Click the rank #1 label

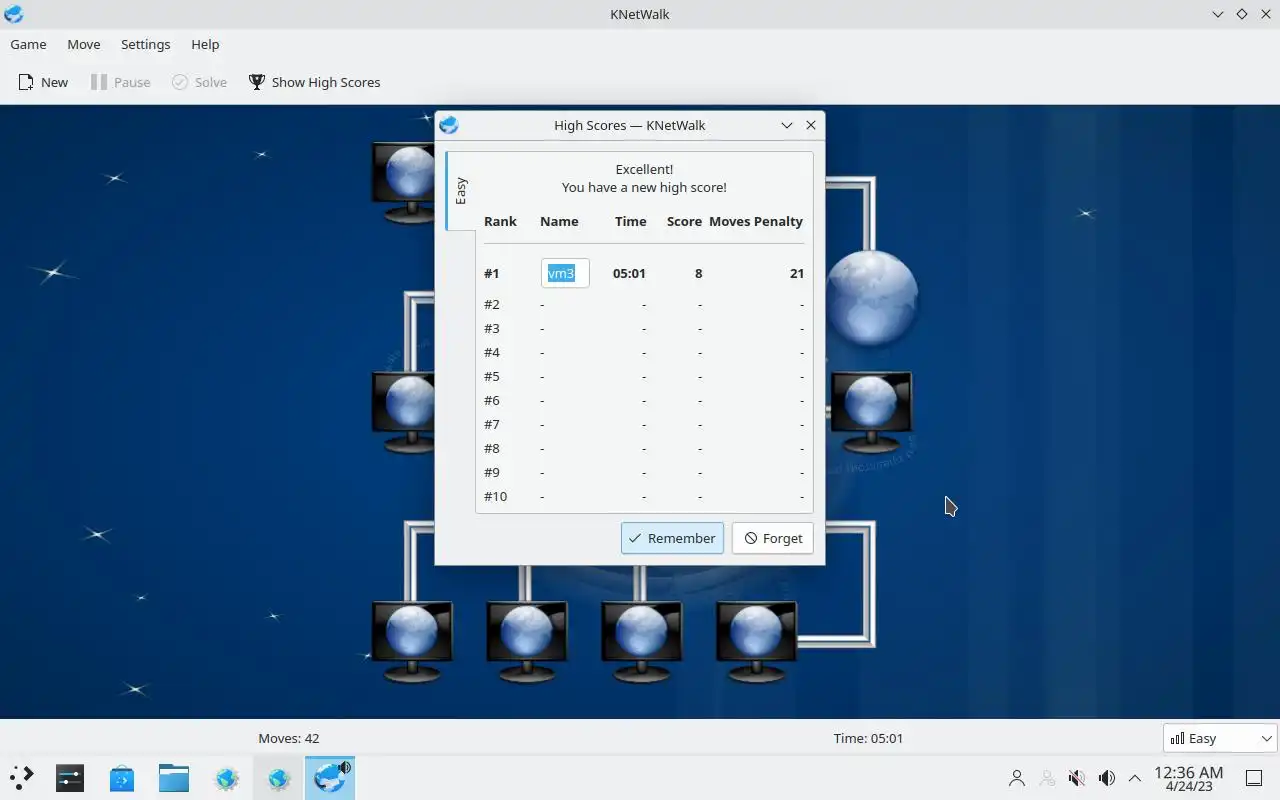click(x=491, y=273)
